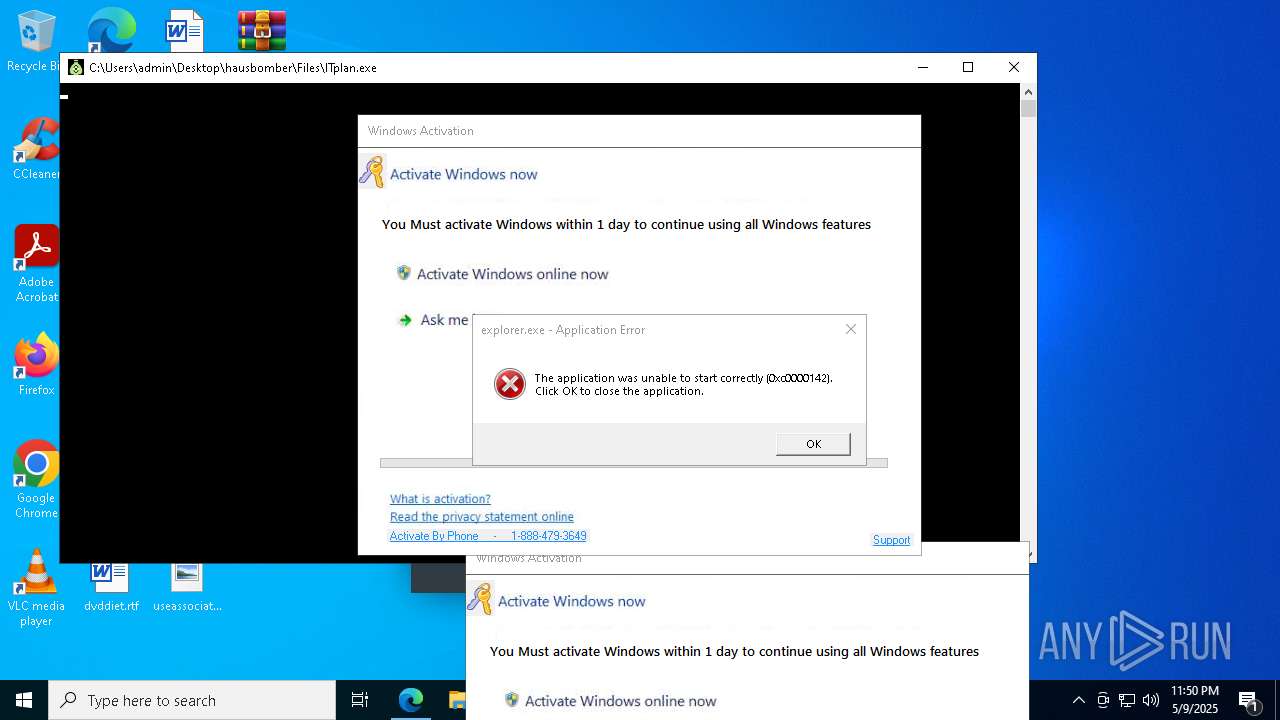Image resolution: width=1280 pixels, height=720 pixels.
Task: Minimize the ITplan.exe console window
Action: tap(922, 67)
